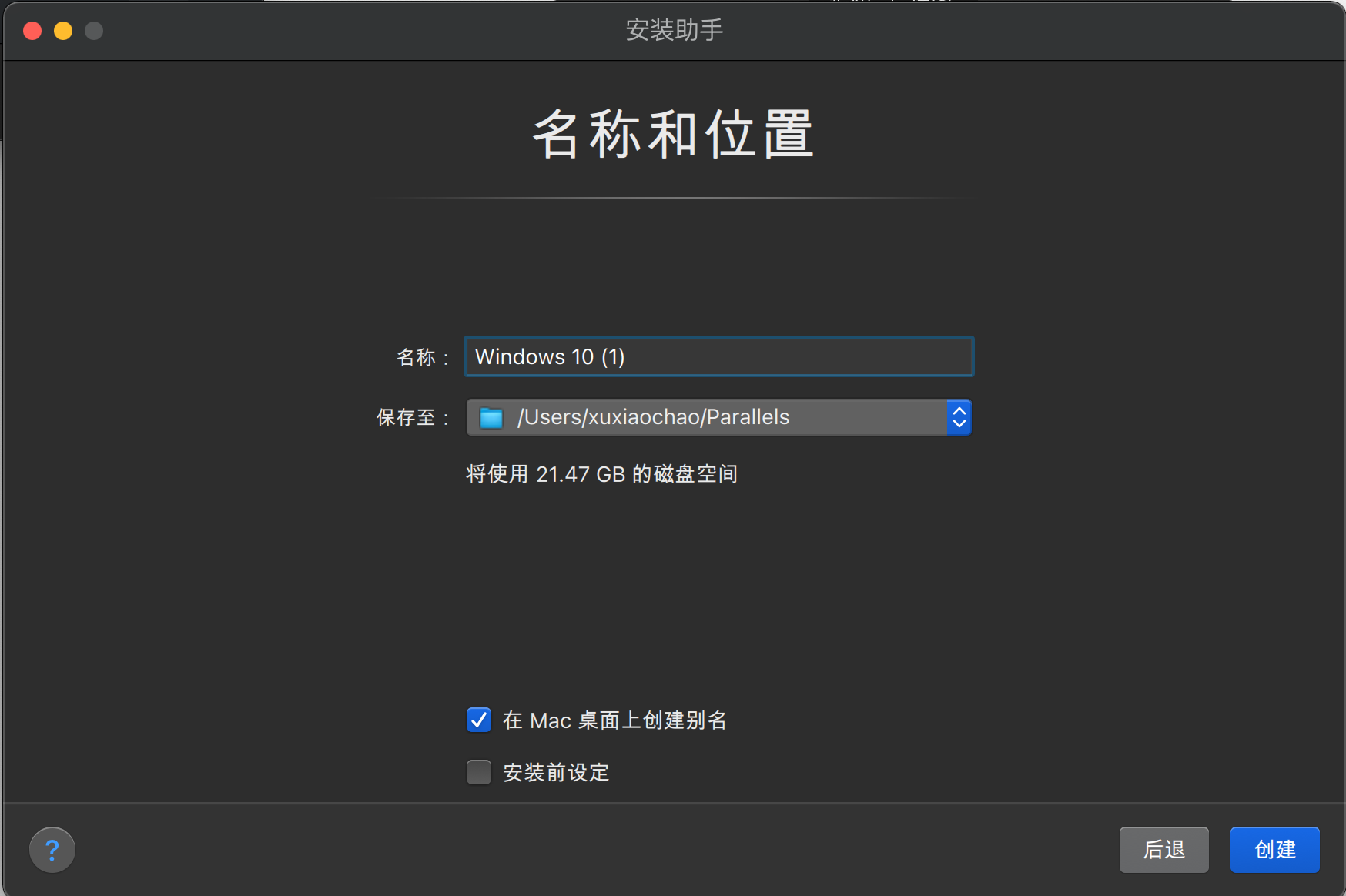Click the help question mark button

52,850
